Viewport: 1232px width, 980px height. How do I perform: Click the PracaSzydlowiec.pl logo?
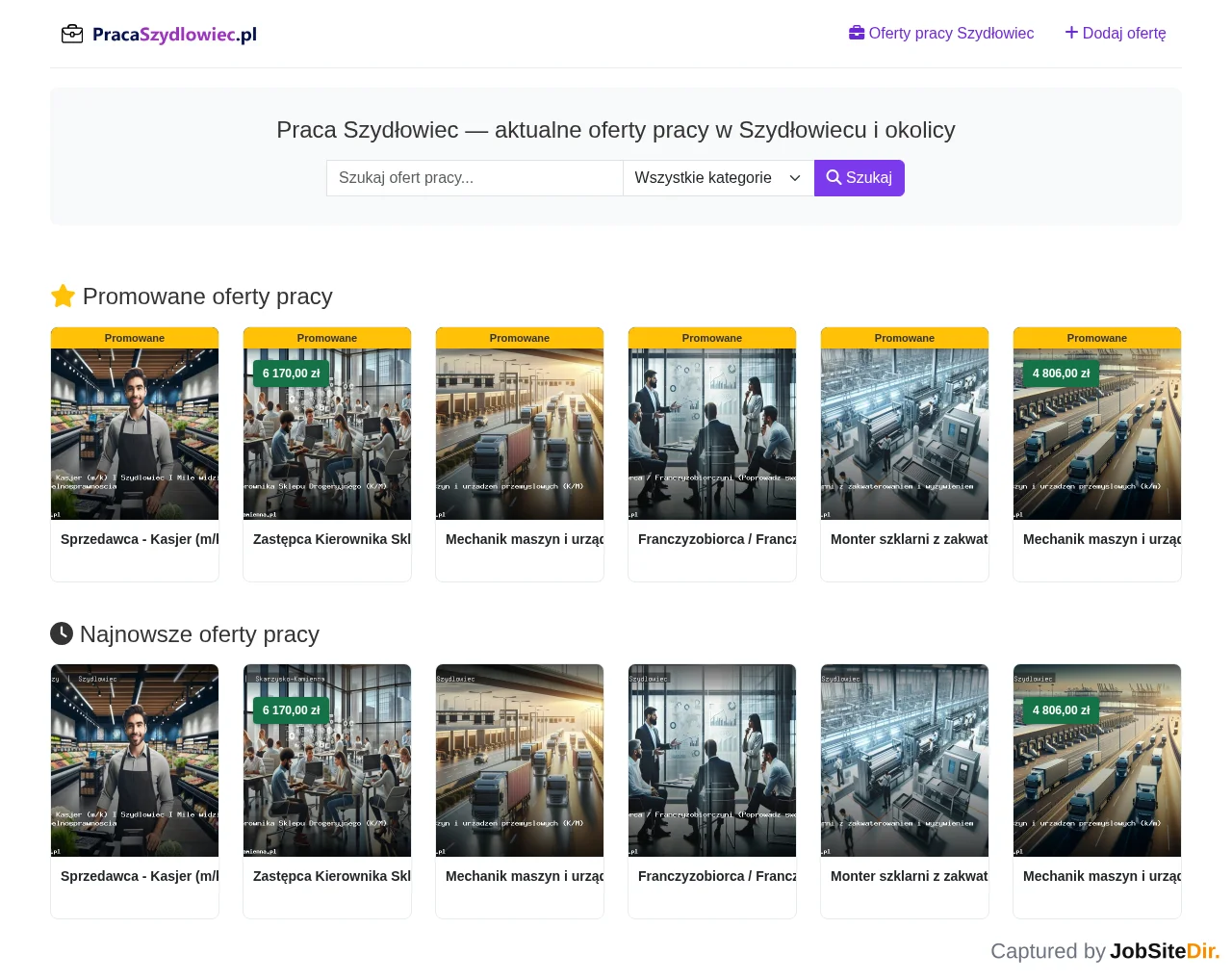pyautogui.click(x=159, y=35)
